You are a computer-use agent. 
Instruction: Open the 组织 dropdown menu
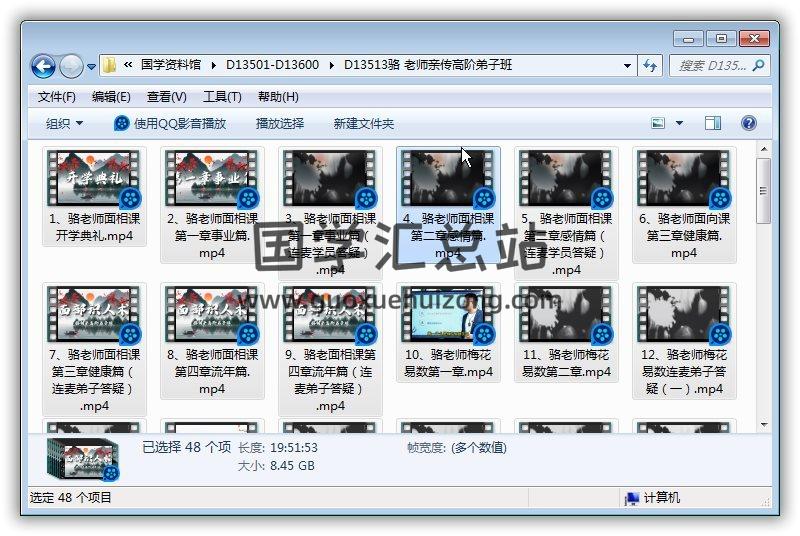64,123
